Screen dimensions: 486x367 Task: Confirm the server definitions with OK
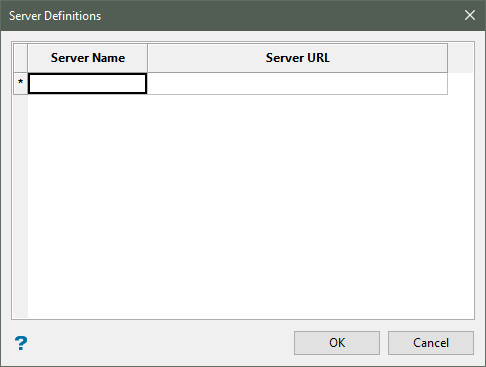337,343
